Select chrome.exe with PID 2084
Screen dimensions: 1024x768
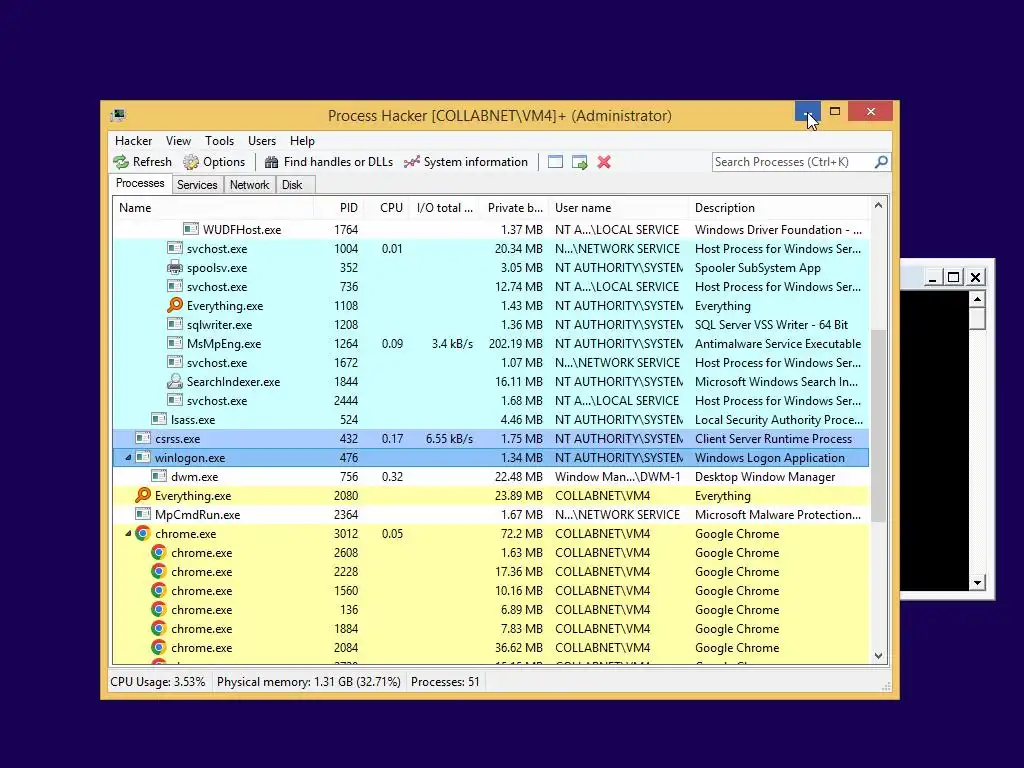[x=491, y=647]
